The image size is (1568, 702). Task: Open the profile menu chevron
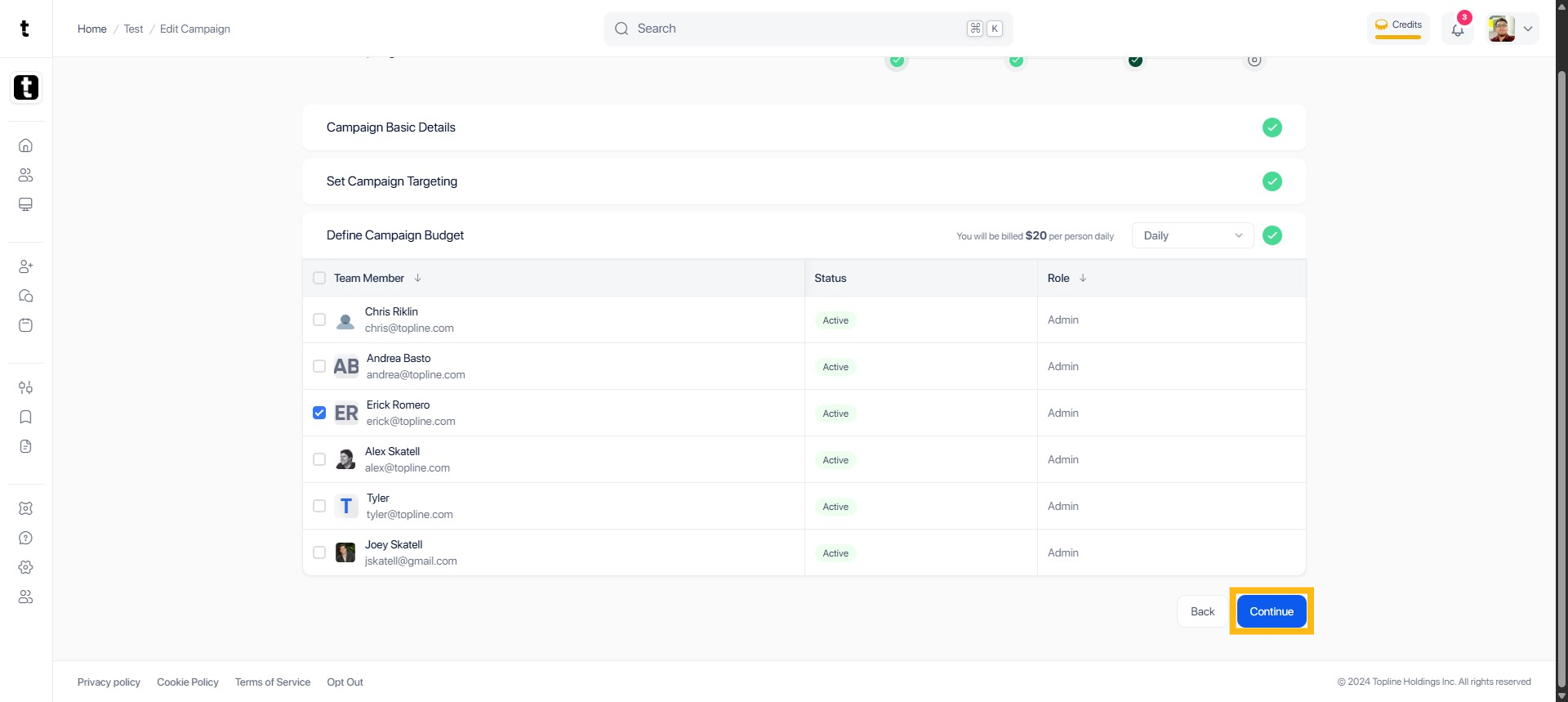tap(1528, 29)
